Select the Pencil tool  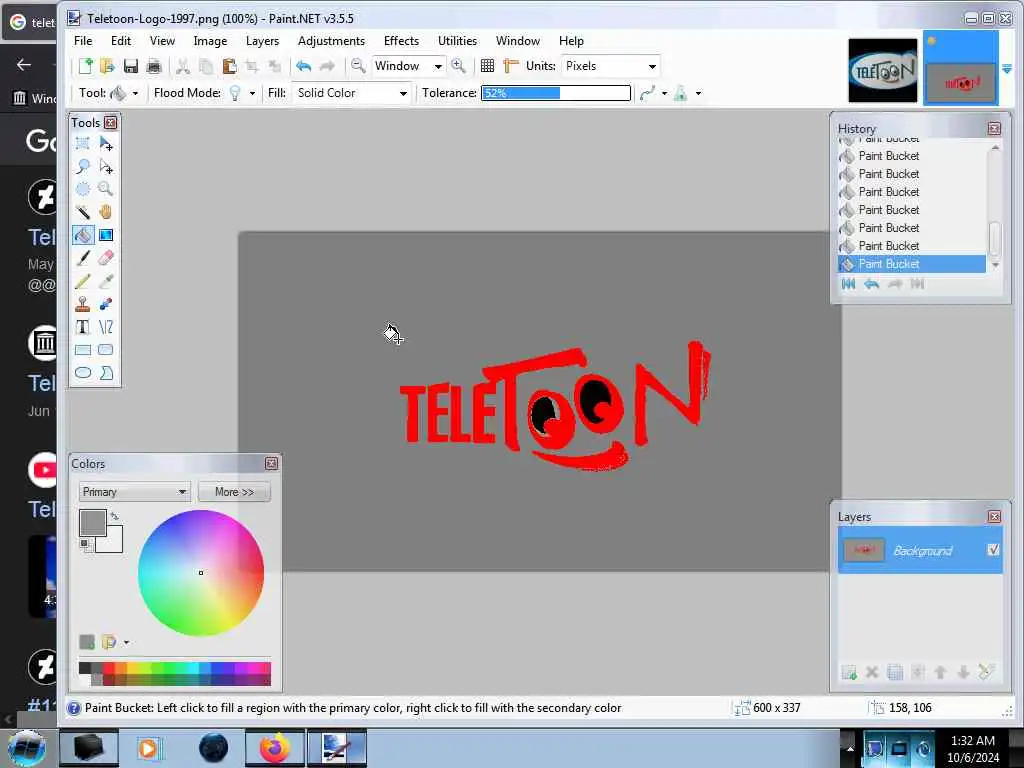click(83, 281)
